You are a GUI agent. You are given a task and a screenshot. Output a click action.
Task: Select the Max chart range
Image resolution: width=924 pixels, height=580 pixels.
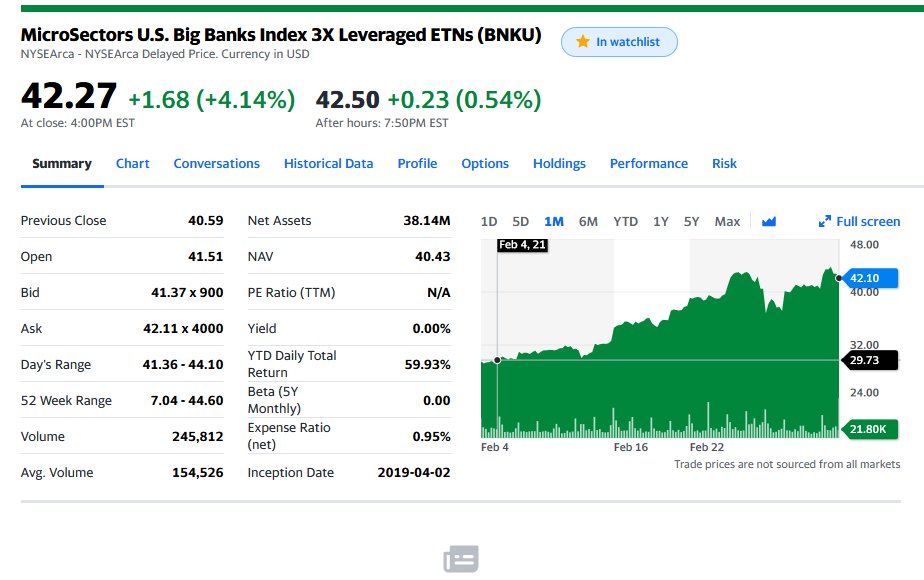coord(727,222)
